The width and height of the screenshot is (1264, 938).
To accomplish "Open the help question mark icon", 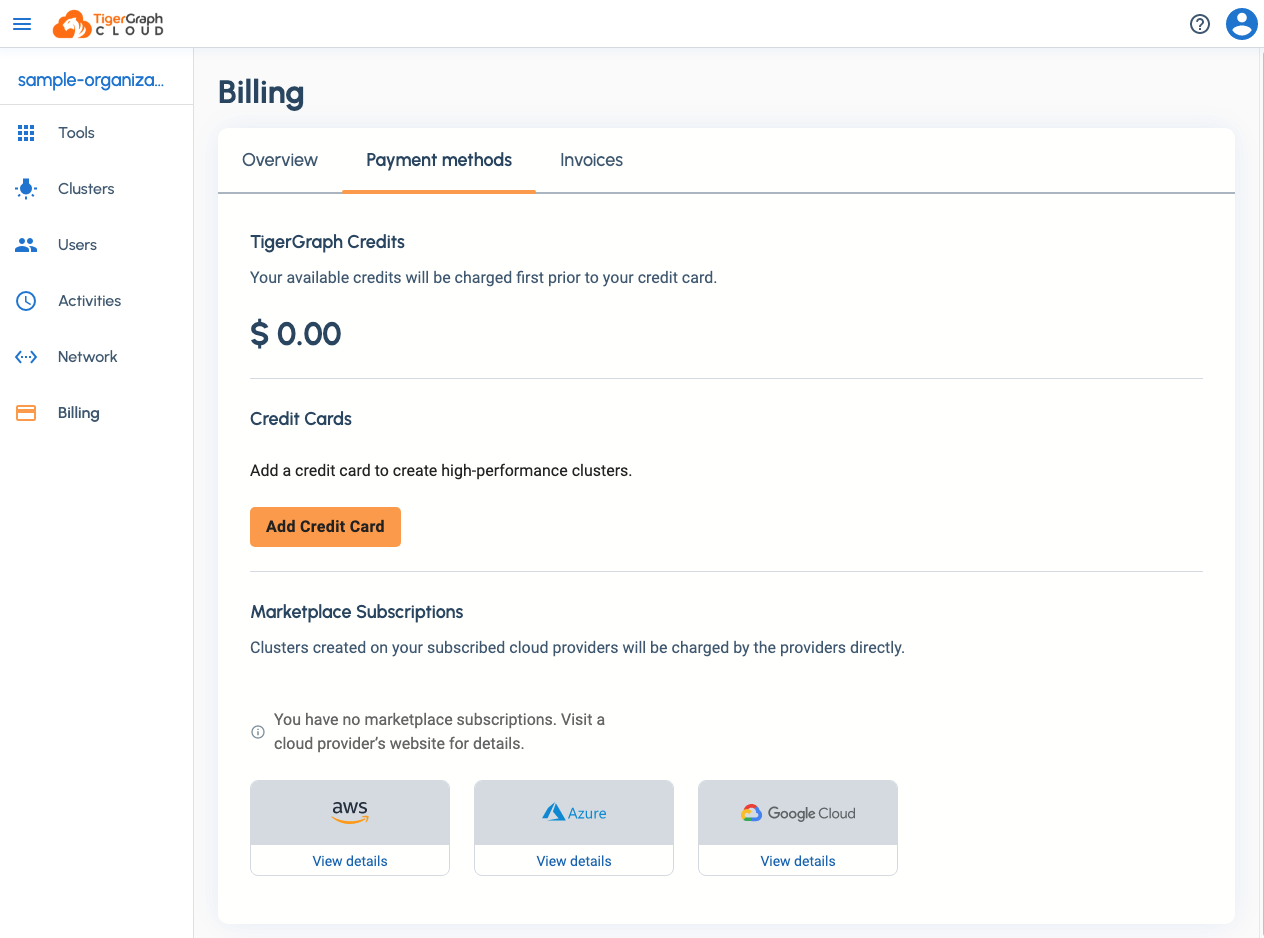I will [1199, 24].
